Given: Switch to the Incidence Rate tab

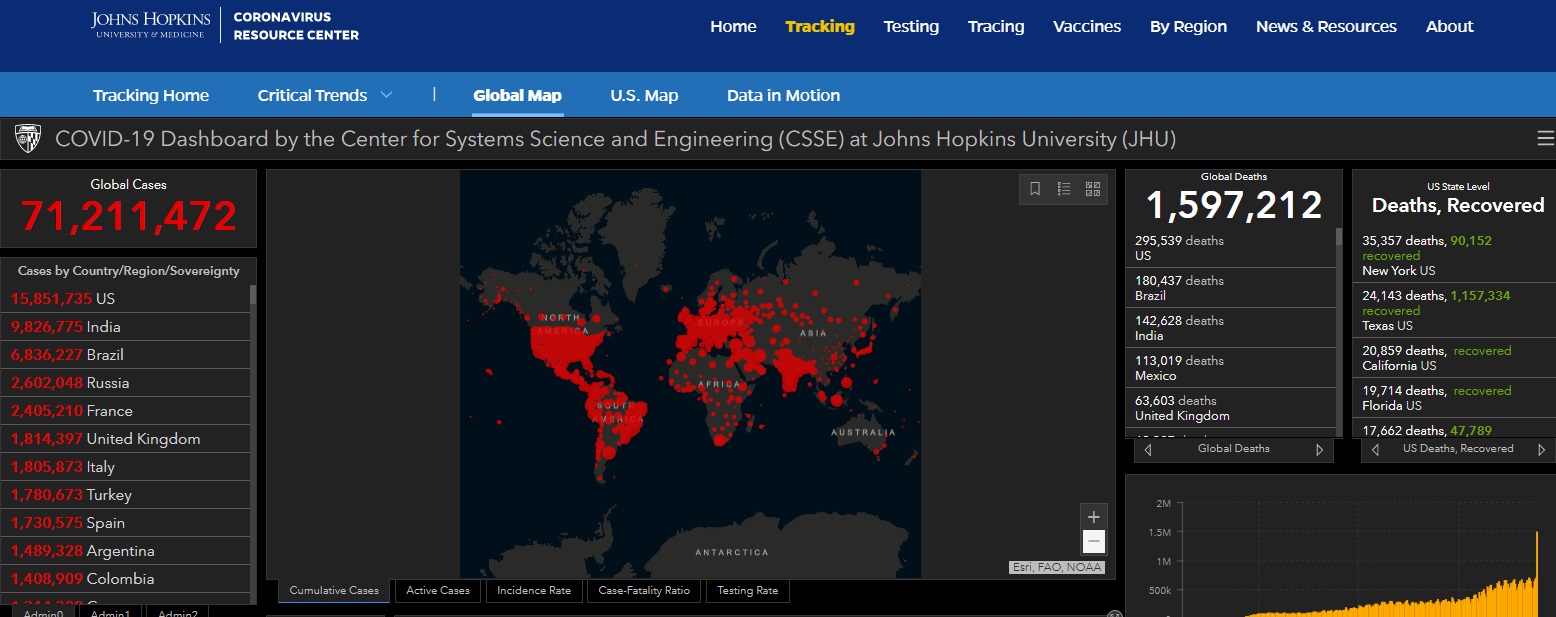Looking at the screenshot, I should tap(534, 591).
